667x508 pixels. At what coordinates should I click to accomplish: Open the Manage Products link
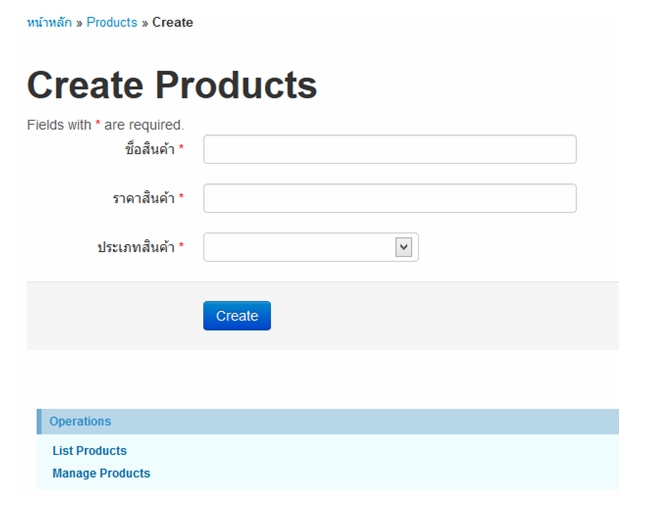(101, 473)
